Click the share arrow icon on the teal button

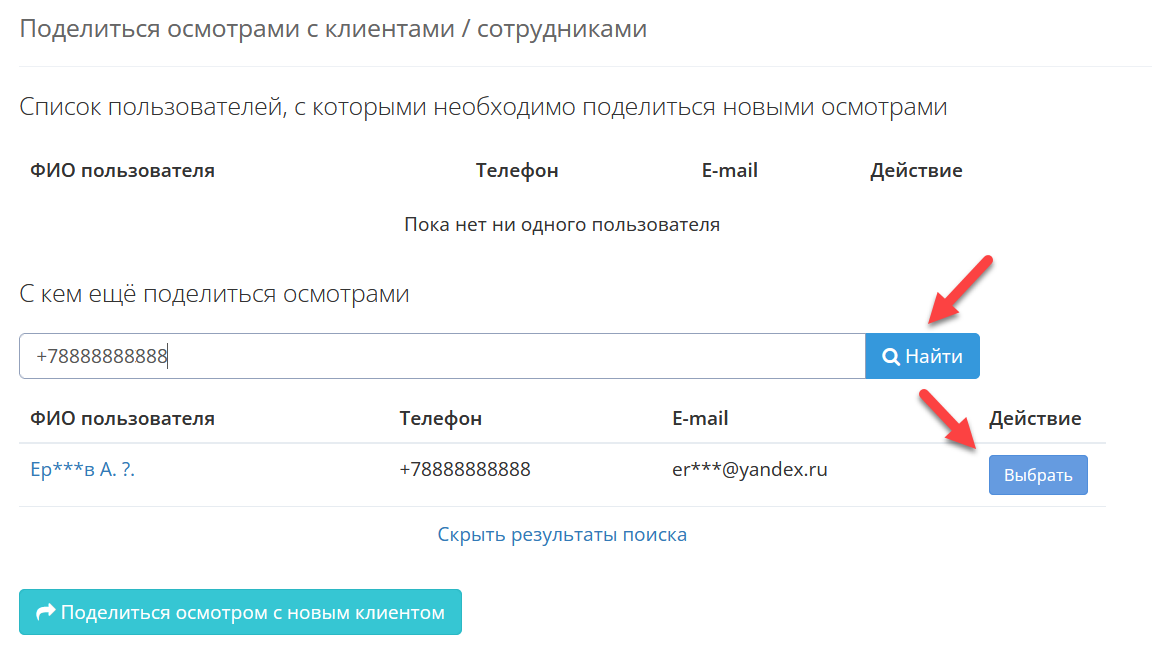tap(45, 612)
